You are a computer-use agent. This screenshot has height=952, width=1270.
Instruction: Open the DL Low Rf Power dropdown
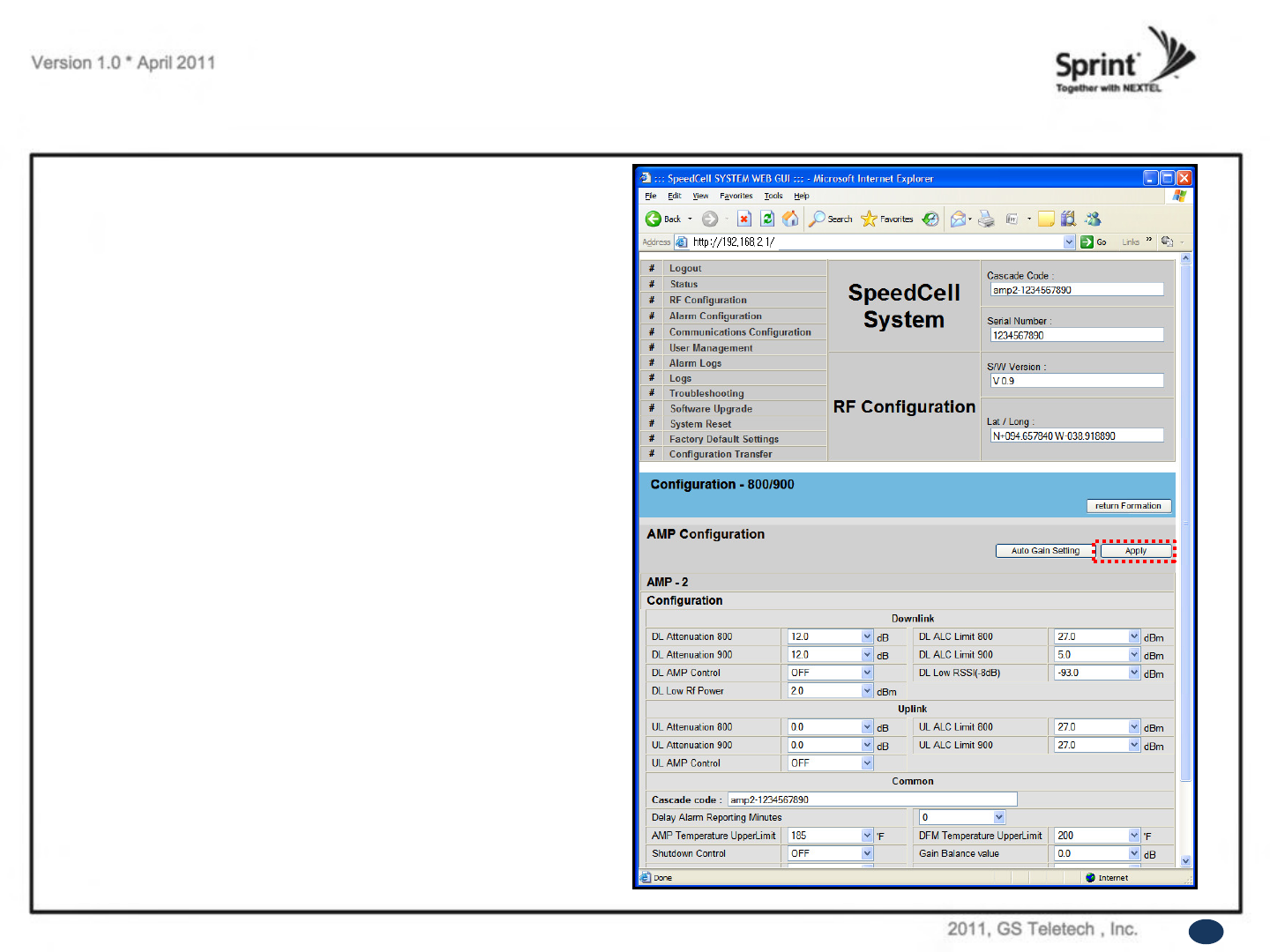867,691
